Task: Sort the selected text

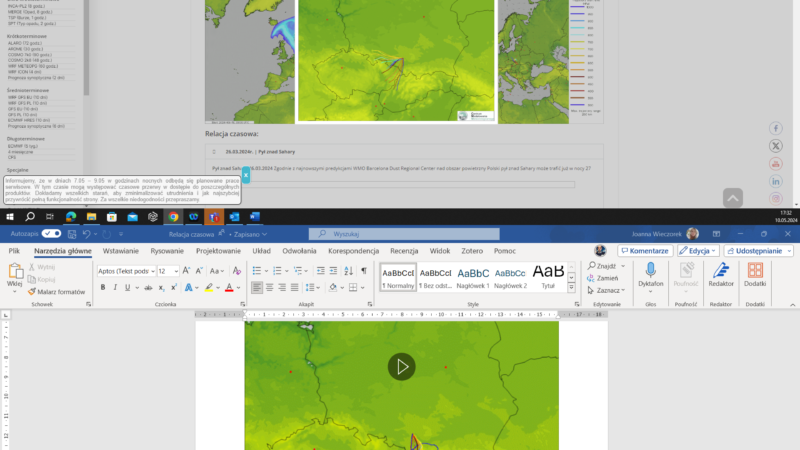Action: (348, 271)
